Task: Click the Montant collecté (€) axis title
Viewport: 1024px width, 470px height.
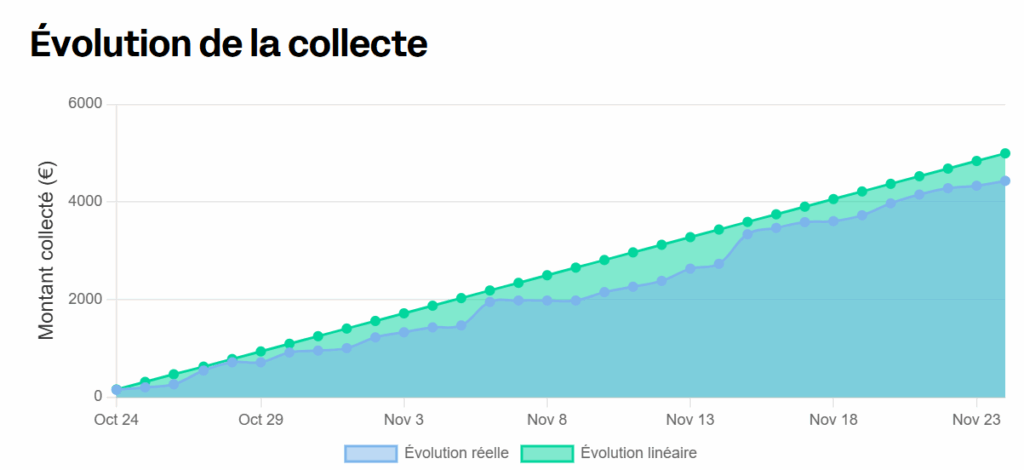Action: (47, 250)
